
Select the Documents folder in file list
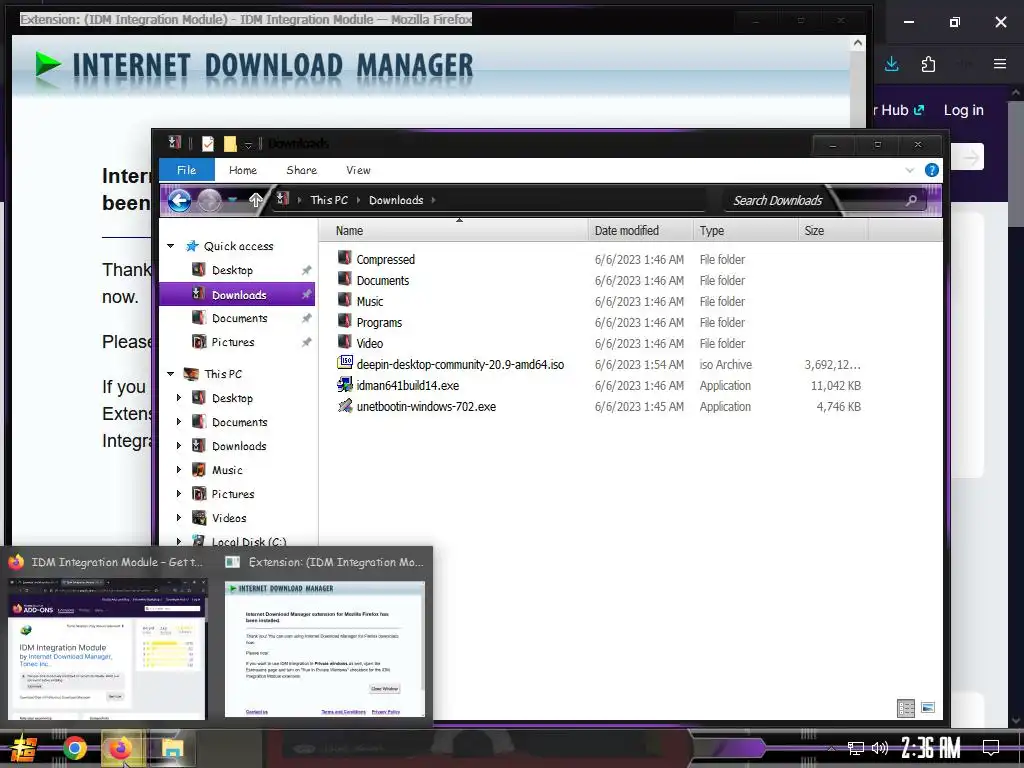pos(383,281)
